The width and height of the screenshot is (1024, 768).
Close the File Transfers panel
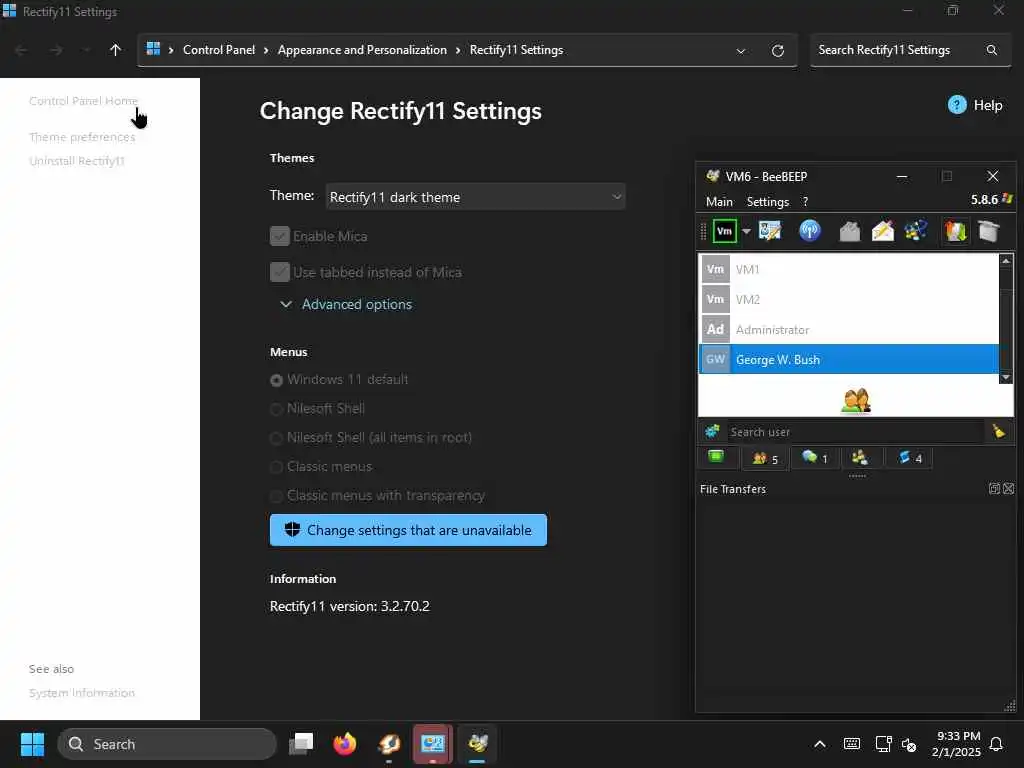pos(1008,488)
